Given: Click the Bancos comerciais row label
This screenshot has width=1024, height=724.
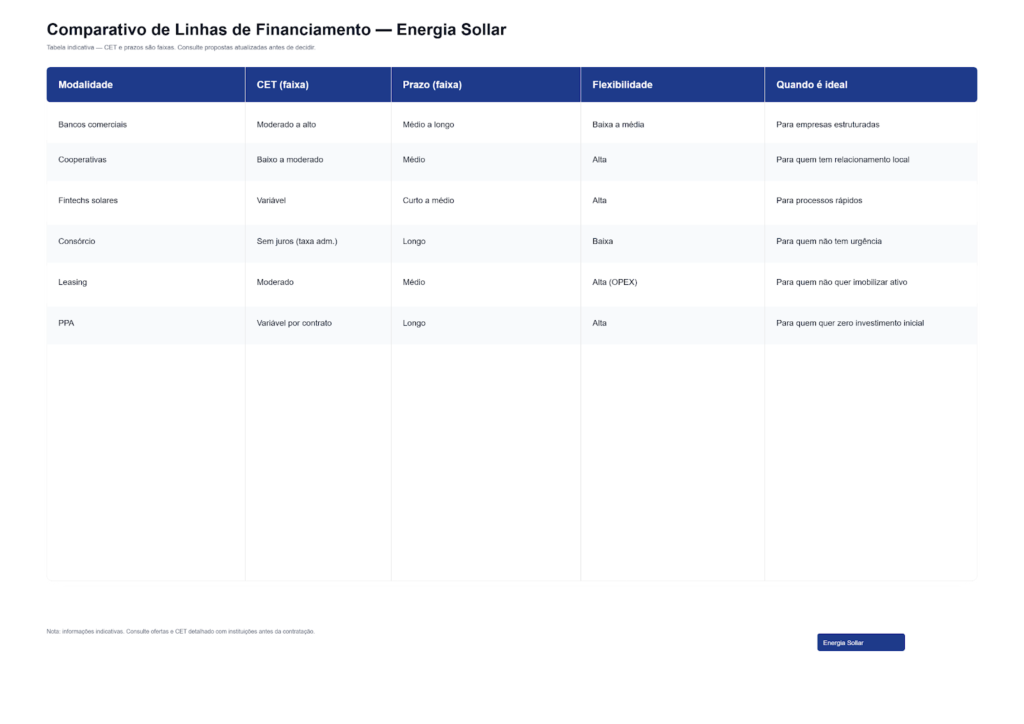Looking at the screenshot, I should [x=93, y=124].
